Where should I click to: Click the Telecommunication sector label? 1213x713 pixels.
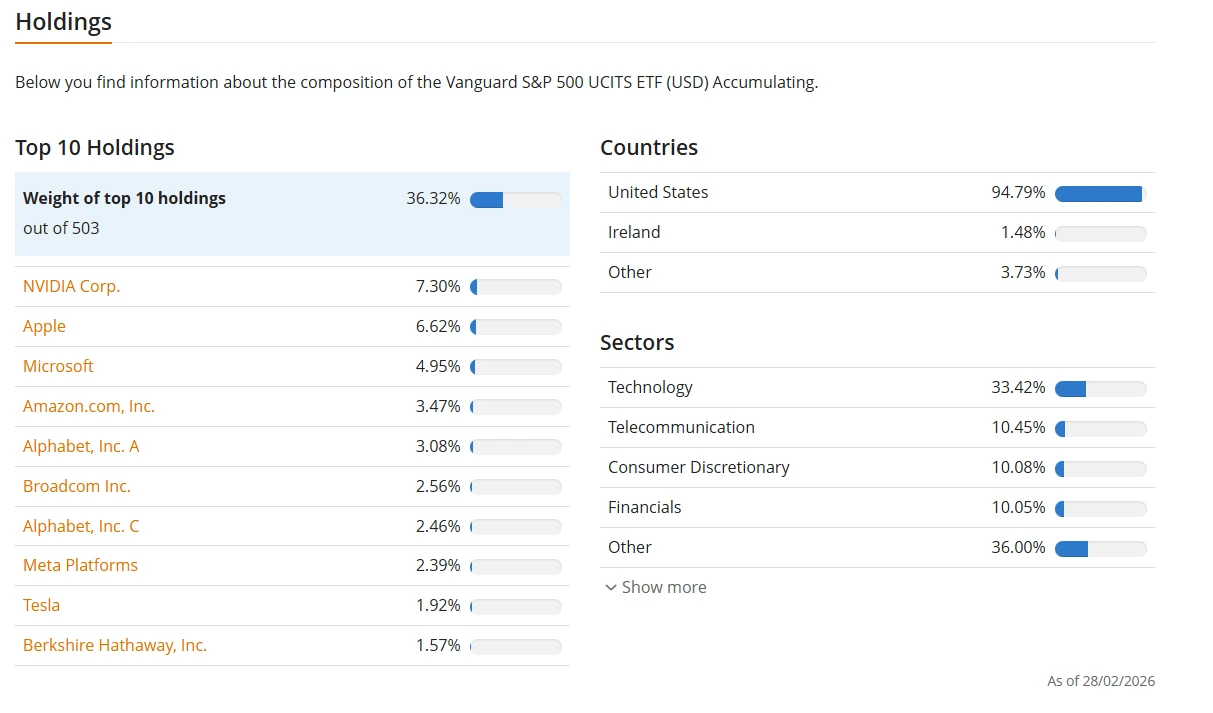[x=681, y=427]
